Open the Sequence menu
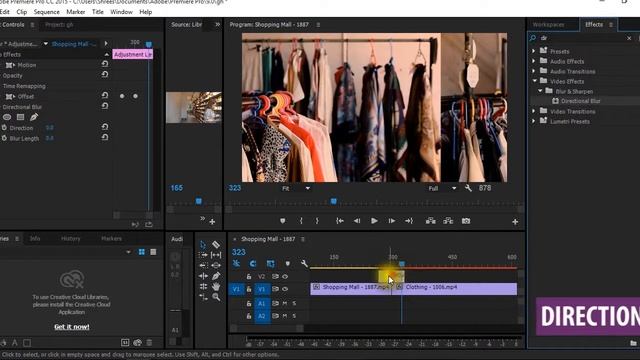This screenshot has width=640, height=360. pos(47,12)
